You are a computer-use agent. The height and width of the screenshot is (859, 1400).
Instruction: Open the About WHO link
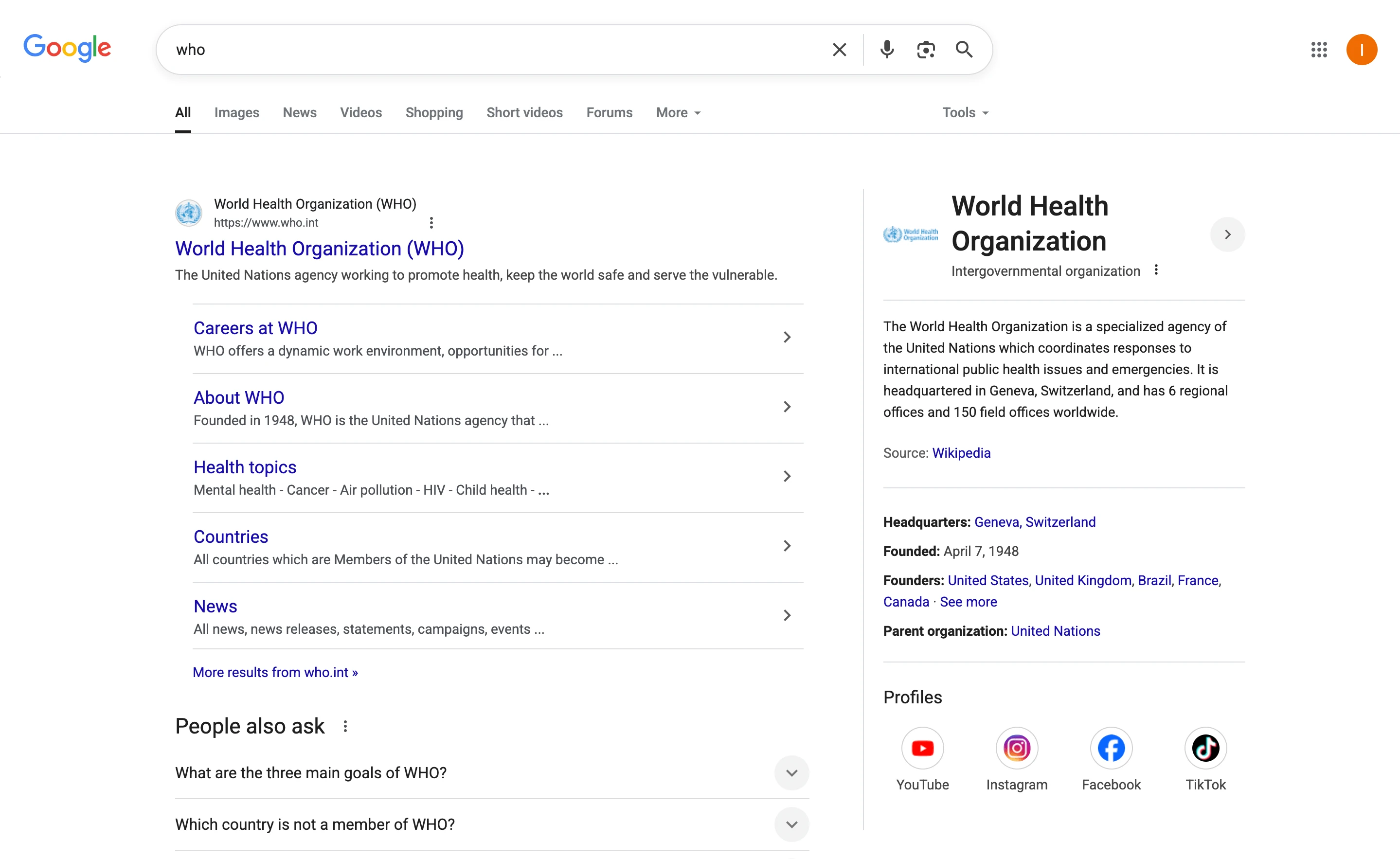pyautogui.click(x=239, y=398)
